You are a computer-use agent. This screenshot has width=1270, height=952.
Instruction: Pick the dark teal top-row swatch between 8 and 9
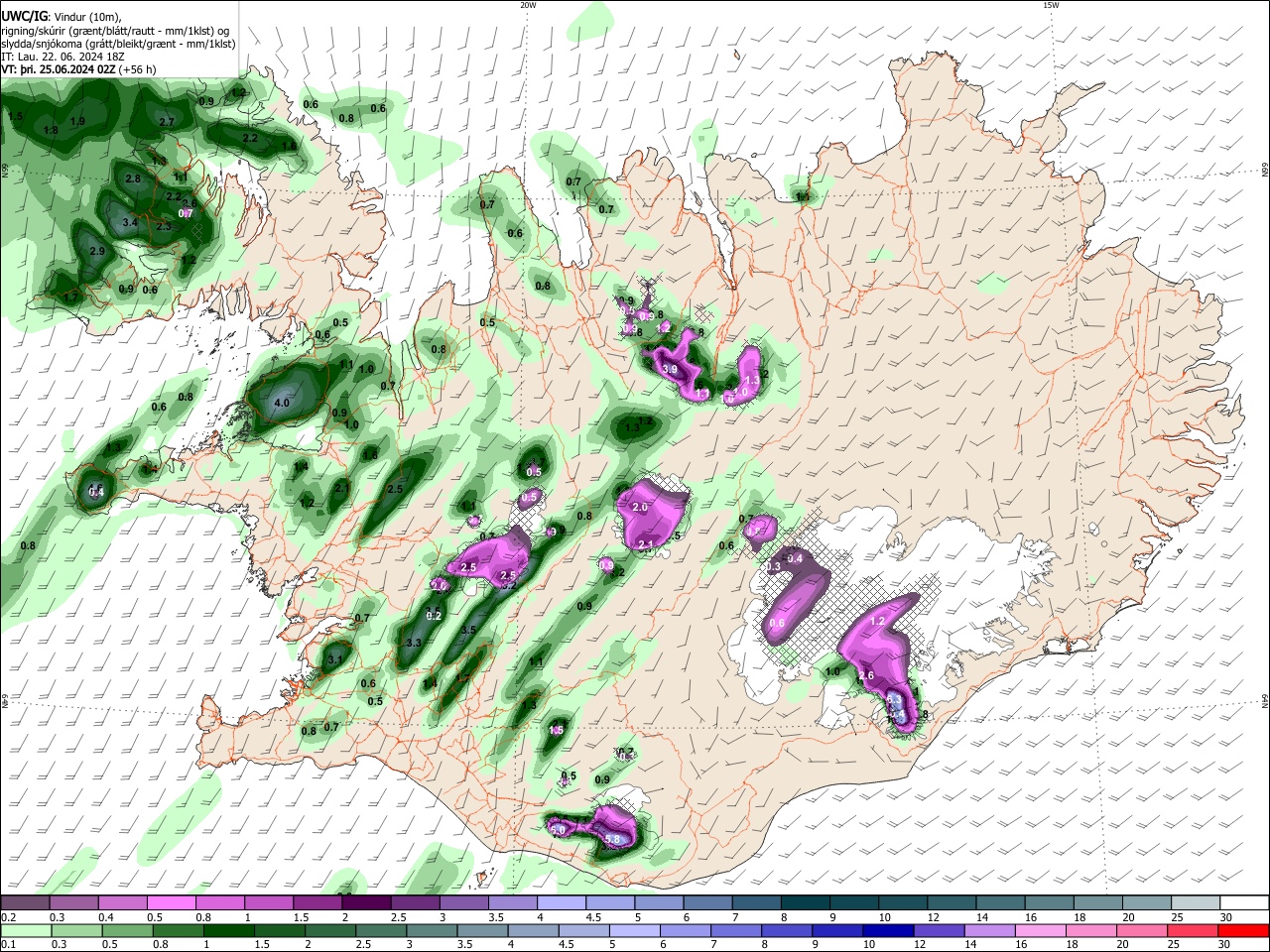click(x=805, y=902)
